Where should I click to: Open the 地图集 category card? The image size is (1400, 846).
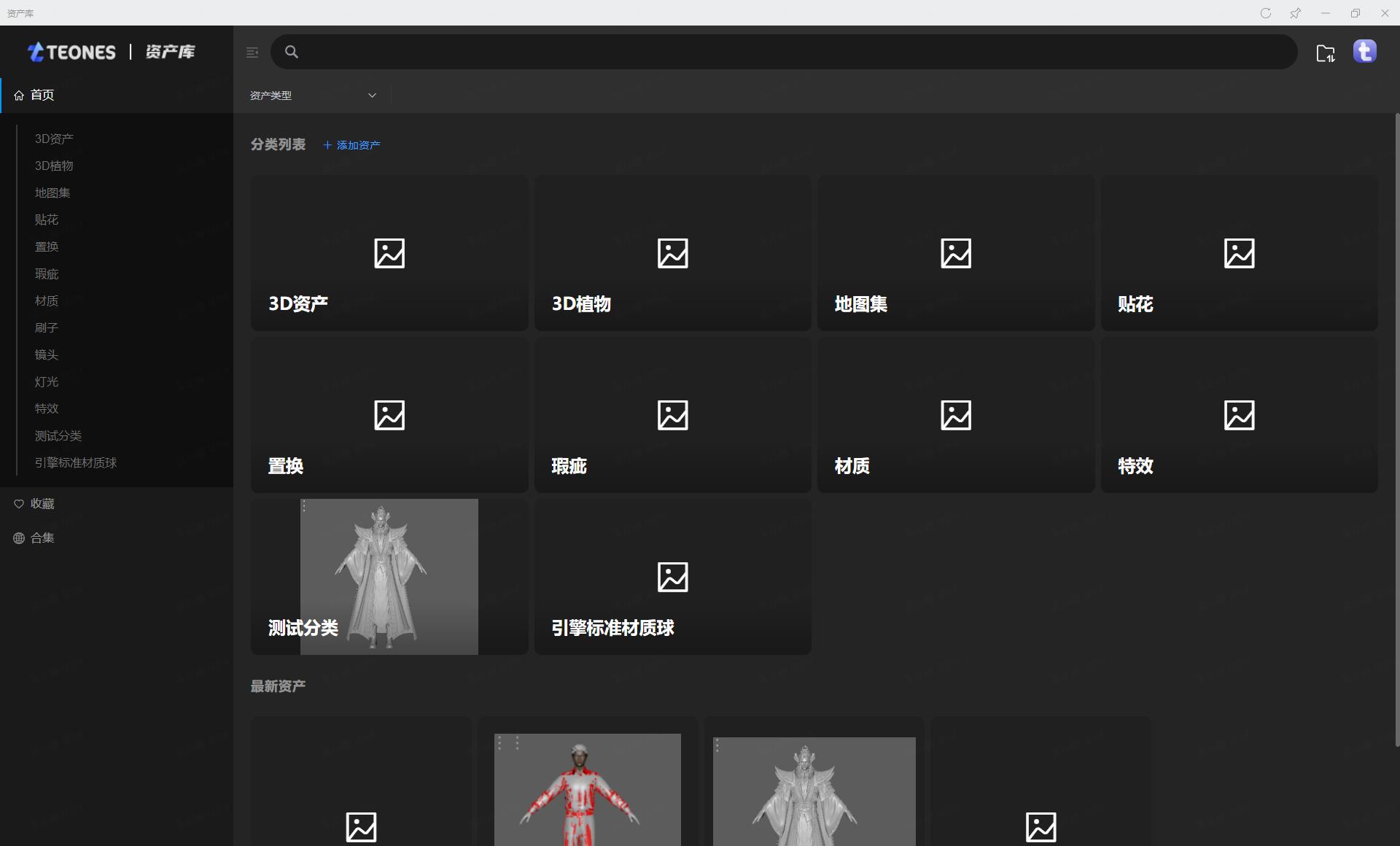[955, 253]
